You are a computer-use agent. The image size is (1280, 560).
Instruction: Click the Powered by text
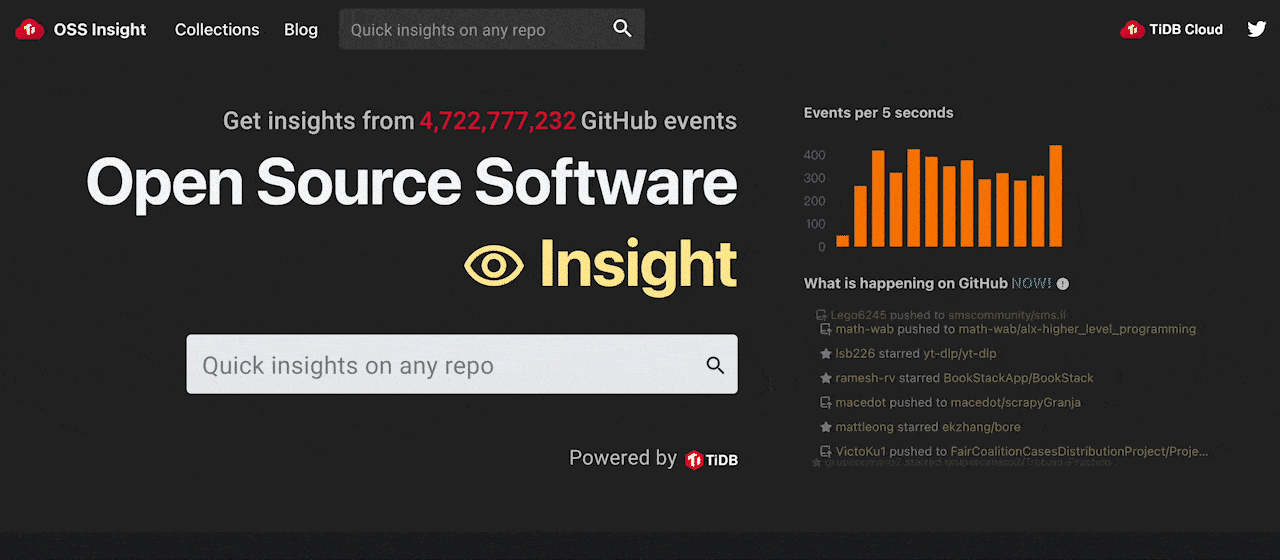623,458
